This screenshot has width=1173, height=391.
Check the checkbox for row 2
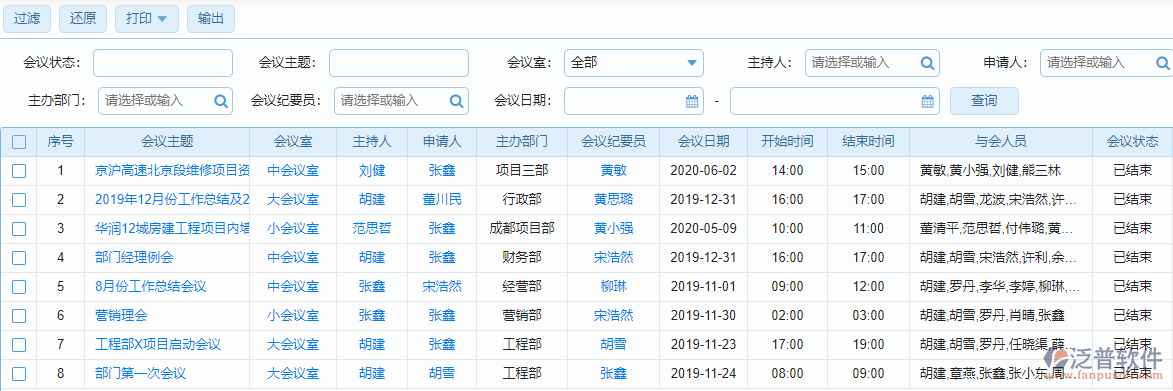[19, 200]
